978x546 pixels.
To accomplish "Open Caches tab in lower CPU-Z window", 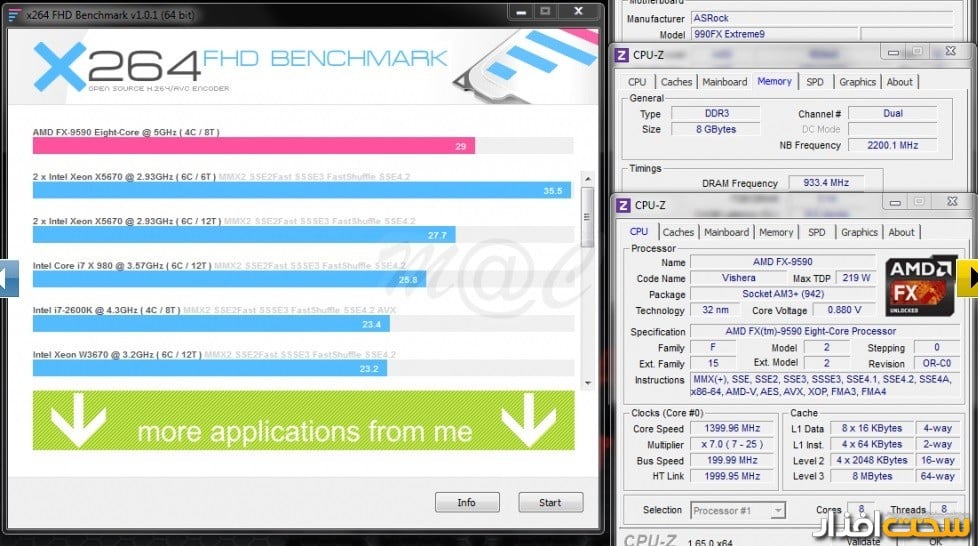I will [x=678, y=232].
